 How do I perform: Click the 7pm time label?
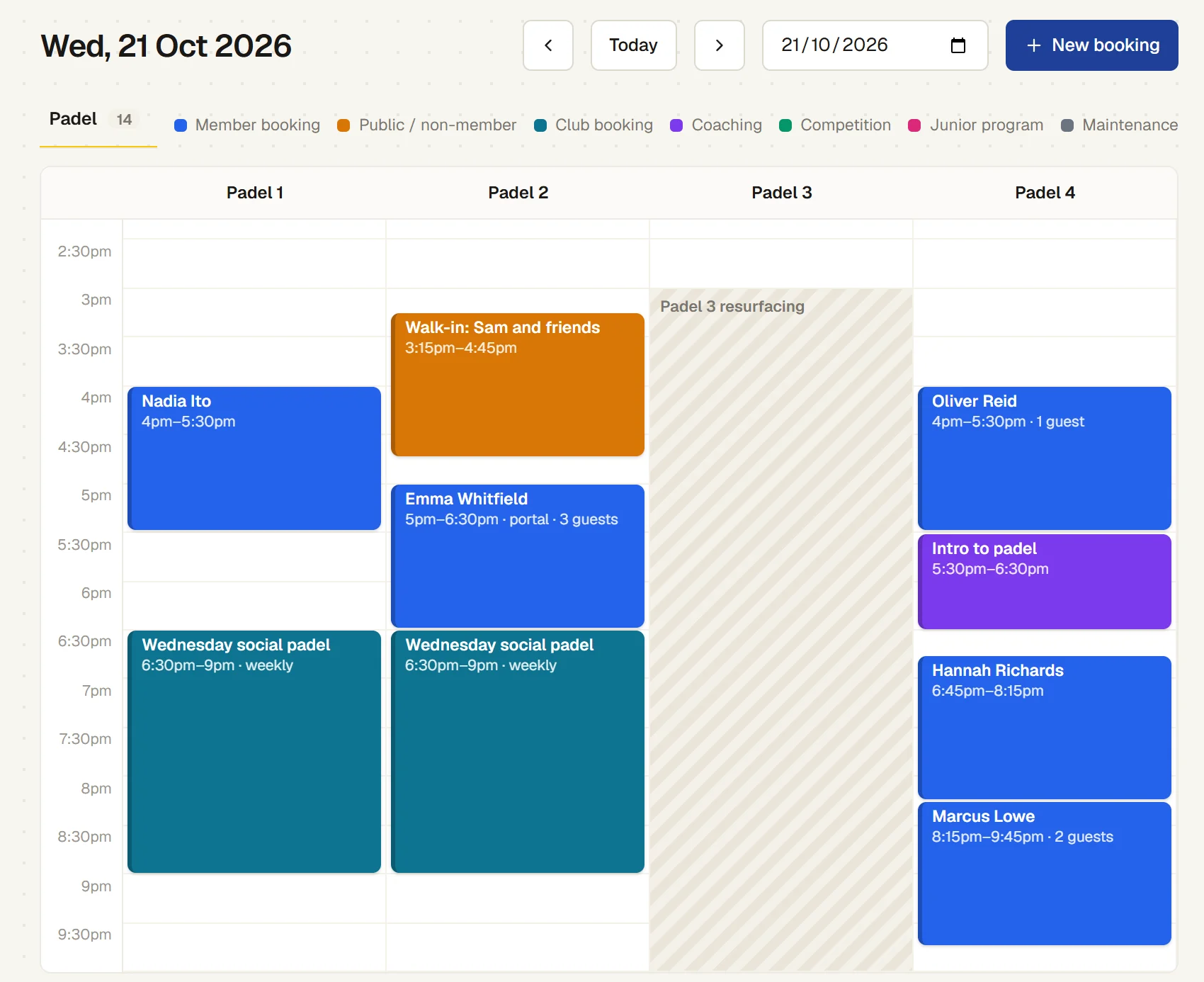coord(96,691)
